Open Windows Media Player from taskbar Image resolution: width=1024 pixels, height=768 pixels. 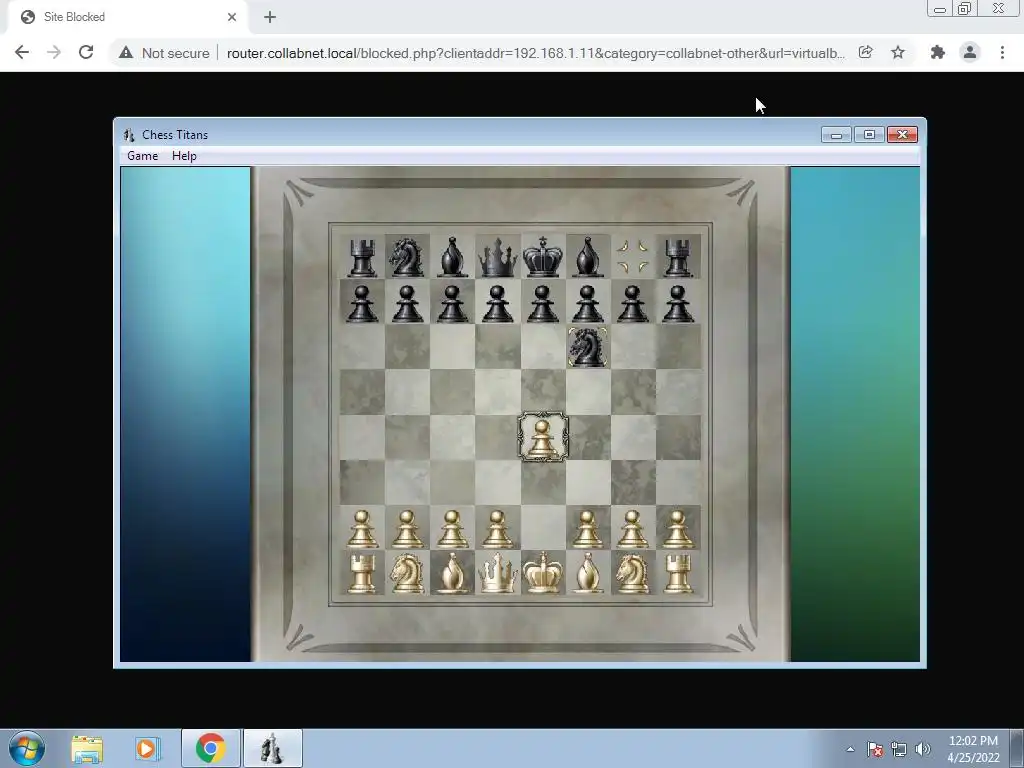tap(146, 749)
